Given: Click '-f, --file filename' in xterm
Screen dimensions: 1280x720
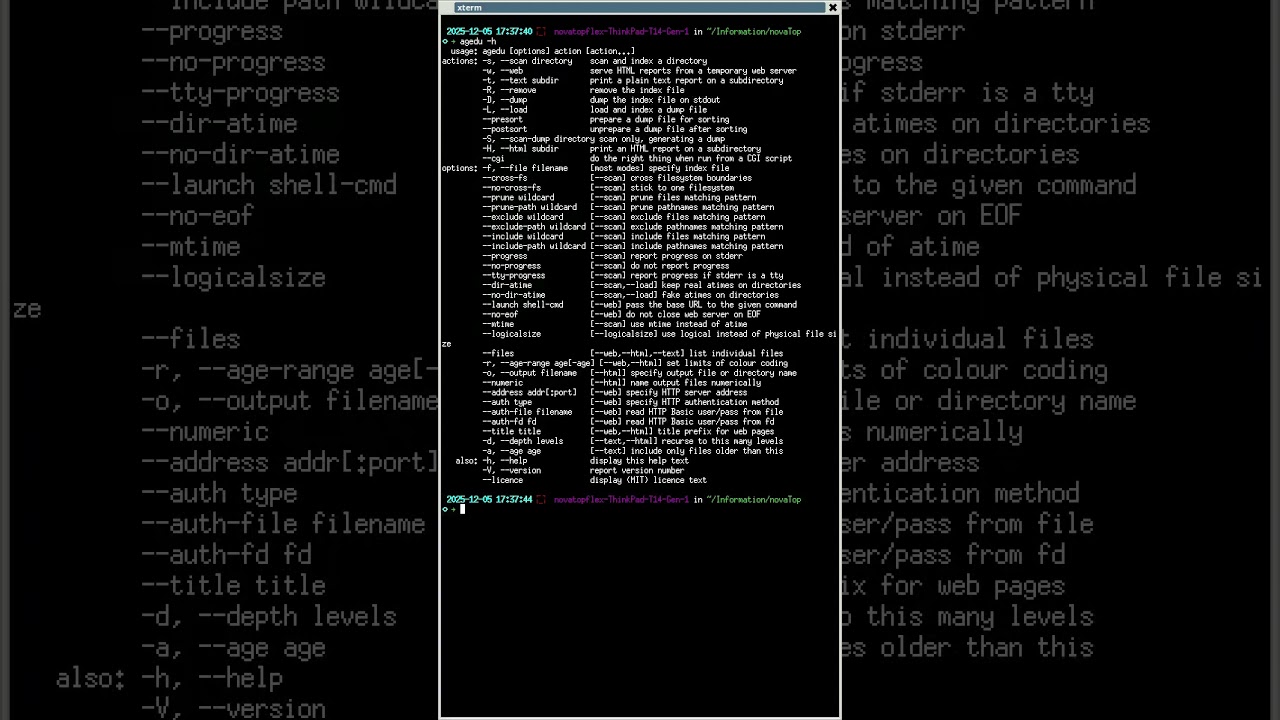Looking at the screenshot, I should point(525,168).
